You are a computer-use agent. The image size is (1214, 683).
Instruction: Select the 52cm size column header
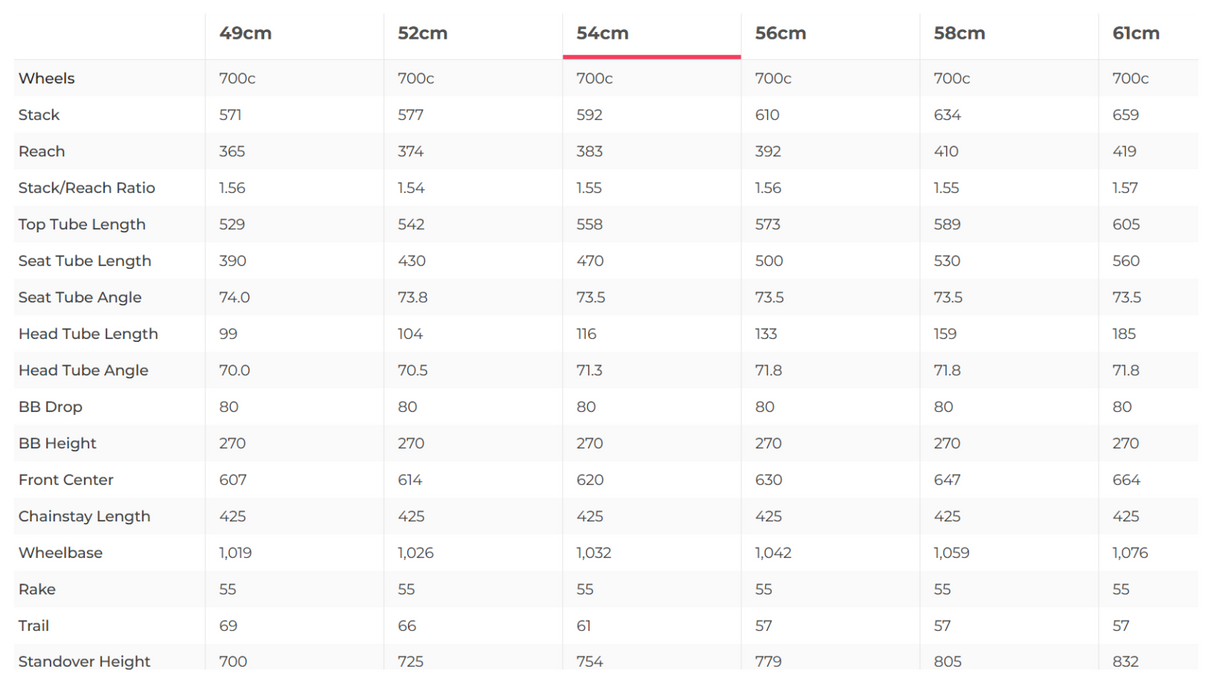pyautogui.click(x=423, y=33)
